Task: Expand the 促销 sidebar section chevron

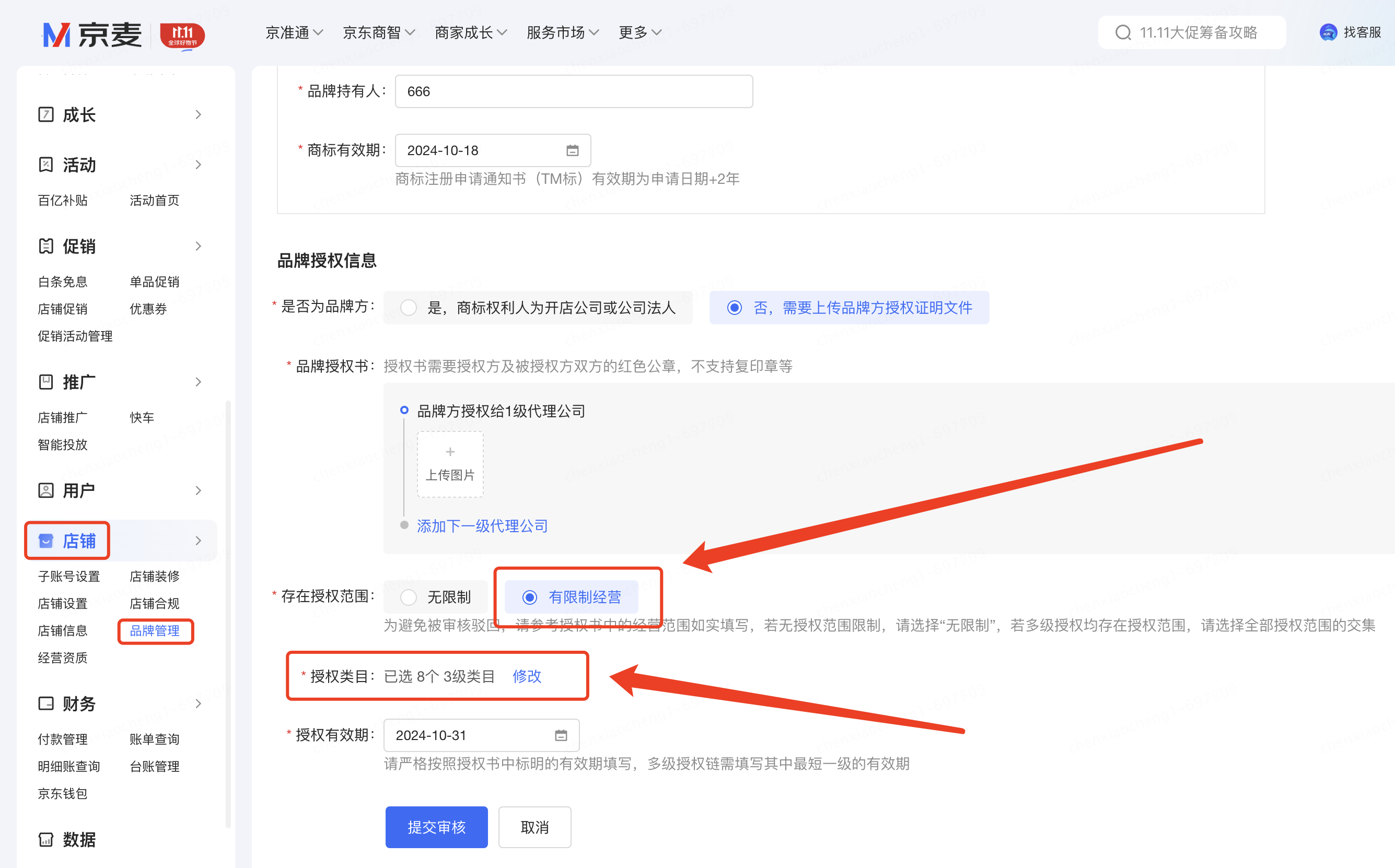Action: click(x=198, y=247)
